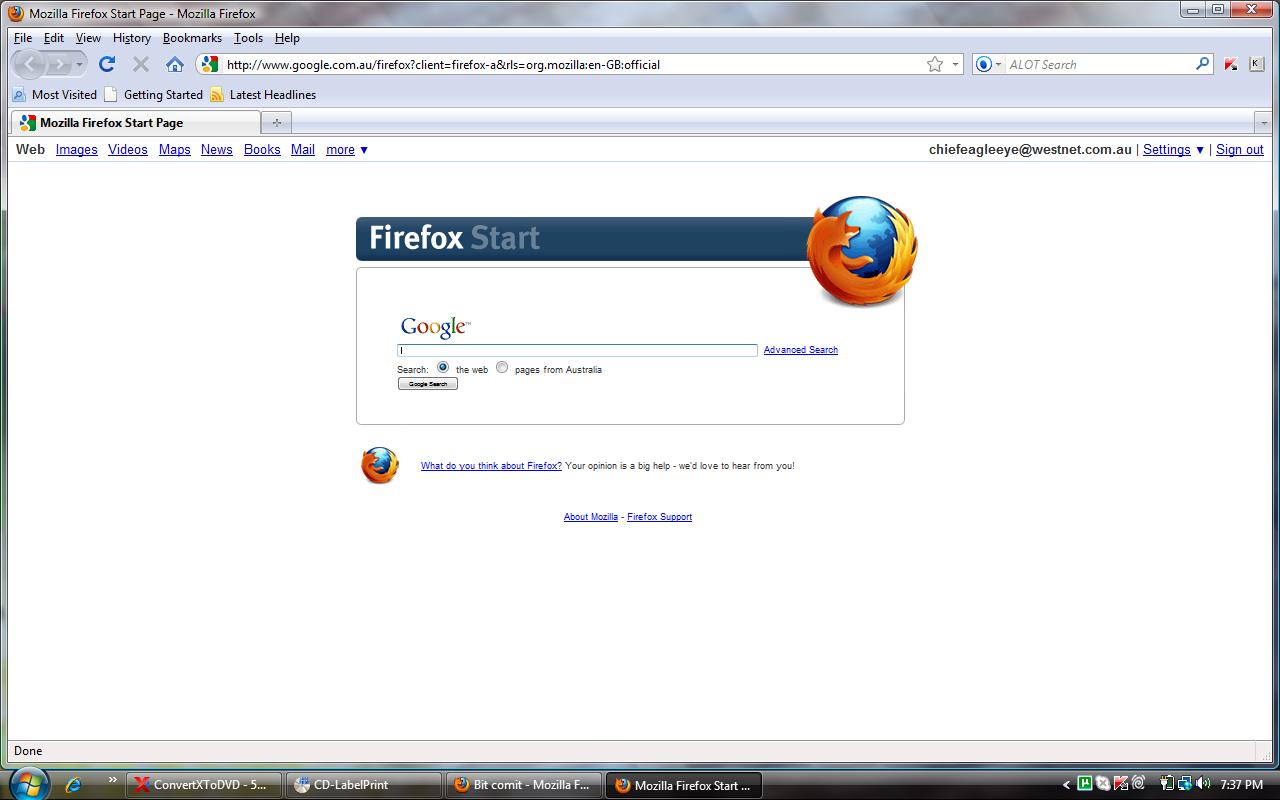Image resolution: width=1280 pixels, height=800 pixels.
Task: Open the Bookmarks menu
Action: [192, 38]
